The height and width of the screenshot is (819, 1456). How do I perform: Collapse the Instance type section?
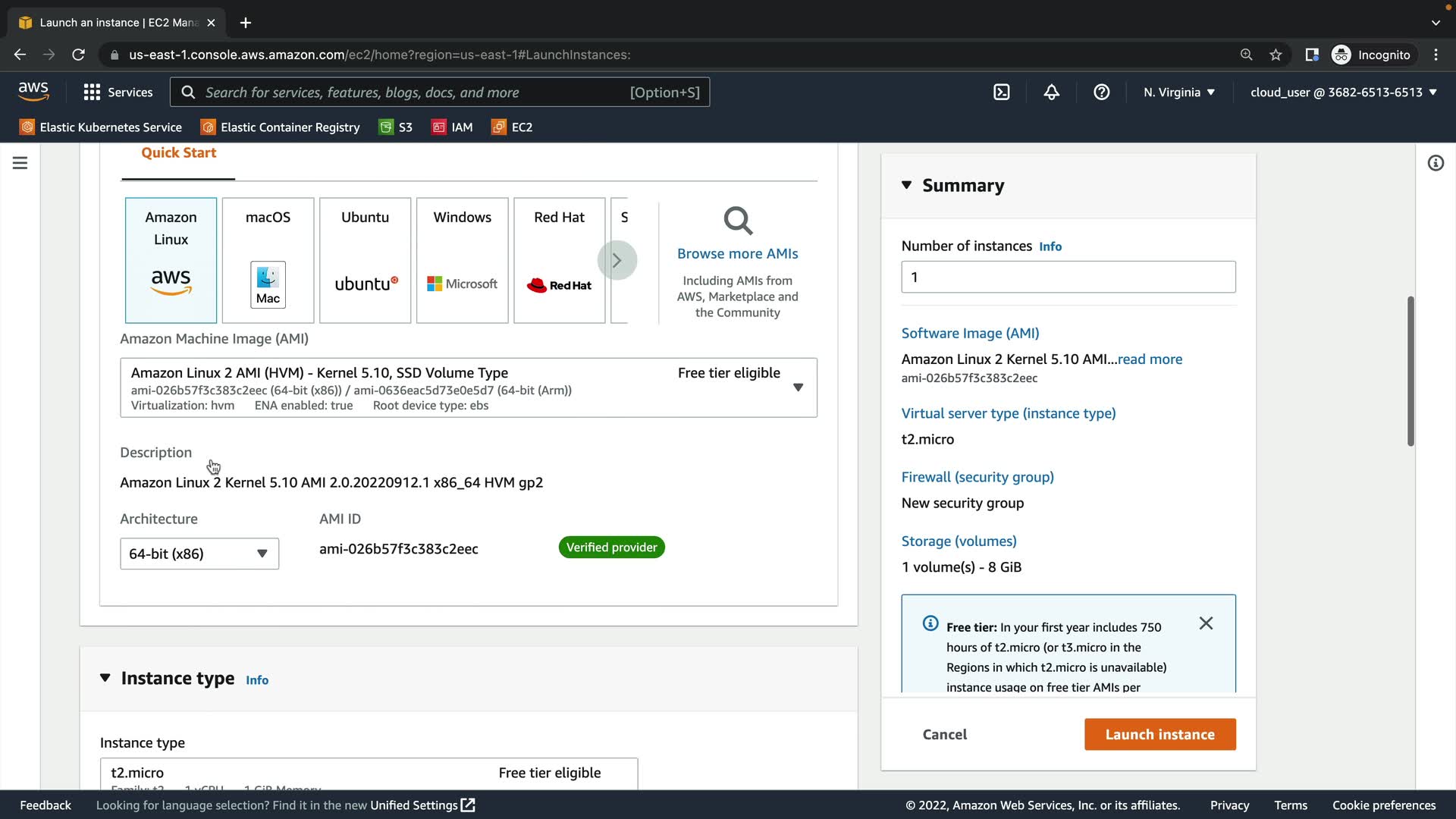click(105, 678)
